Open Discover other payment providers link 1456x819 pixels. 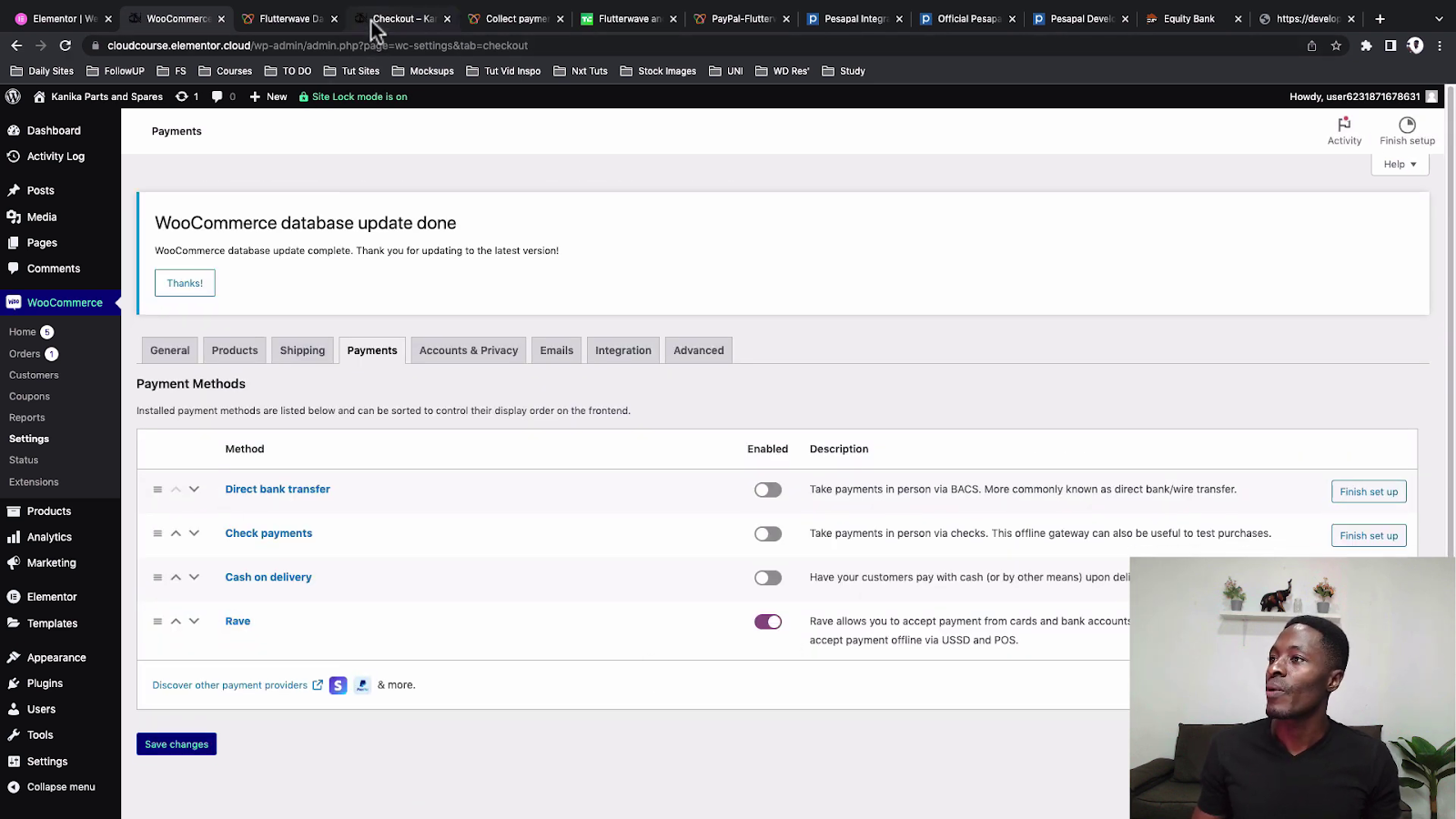pyautogui.click(x=238, y=685)
